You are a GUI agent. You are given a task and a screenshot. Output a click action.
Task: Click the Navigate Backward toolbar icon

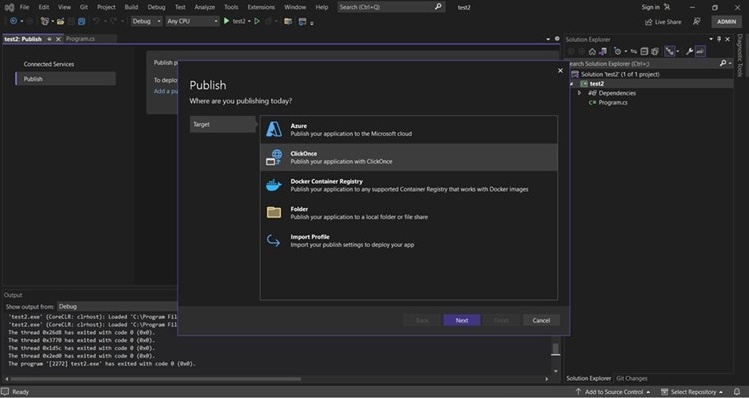[x=13, y=22]
